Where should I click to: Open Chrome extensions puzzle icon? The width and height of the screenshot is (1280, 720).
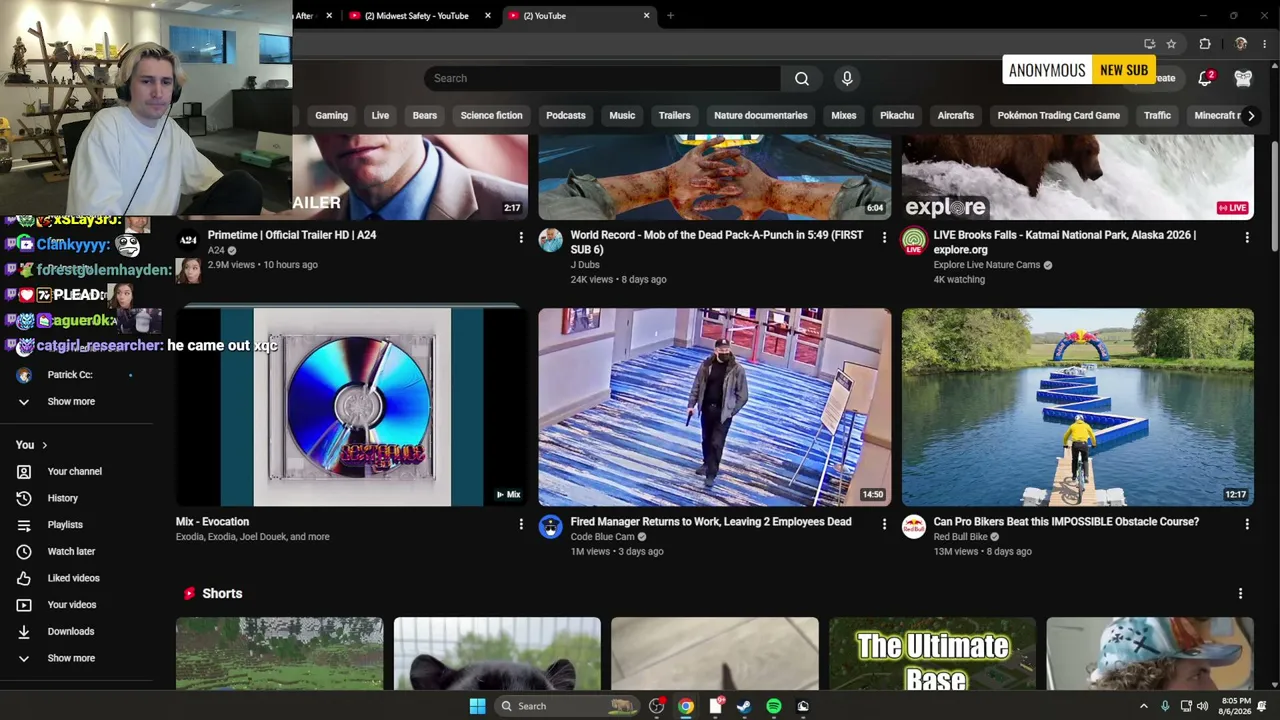click(1205, 44)
